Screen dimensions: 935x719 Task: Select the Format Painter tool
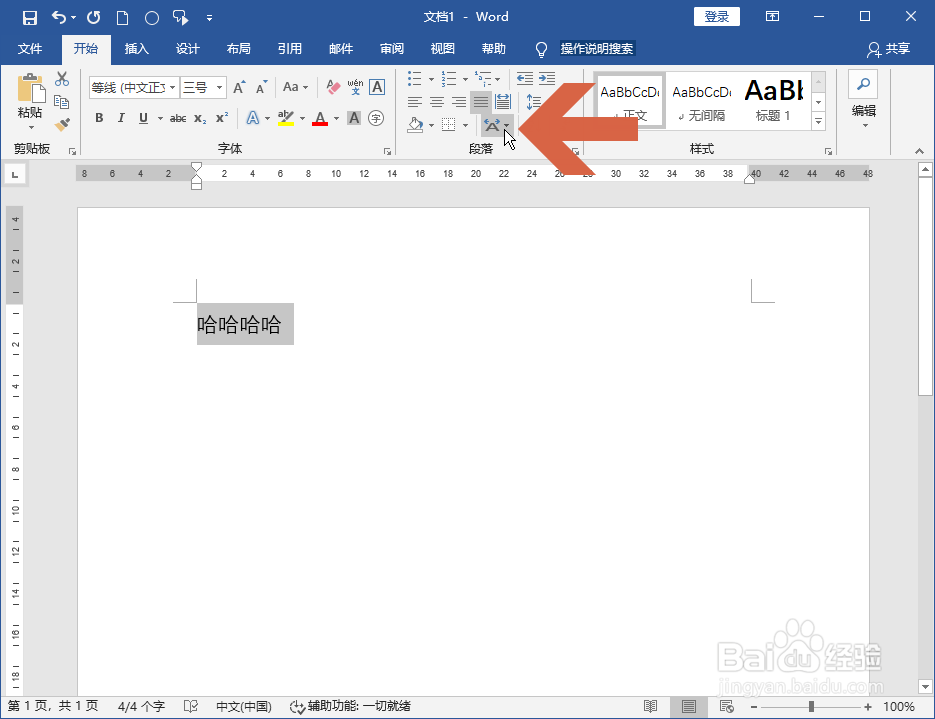(x=60, y=123)
